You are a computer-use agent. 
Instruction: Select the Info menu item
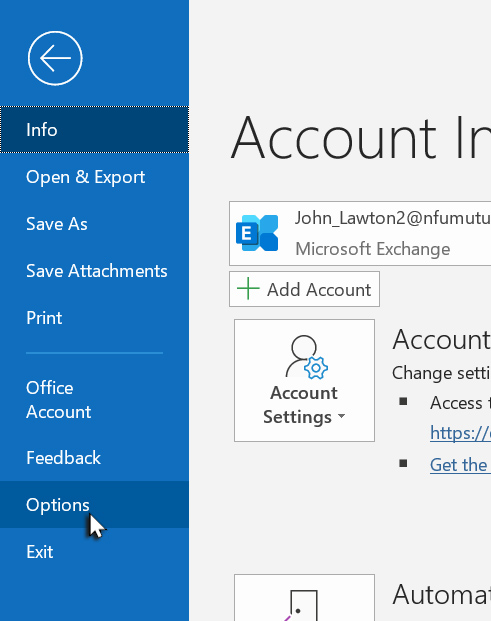(x=94, y=130)
